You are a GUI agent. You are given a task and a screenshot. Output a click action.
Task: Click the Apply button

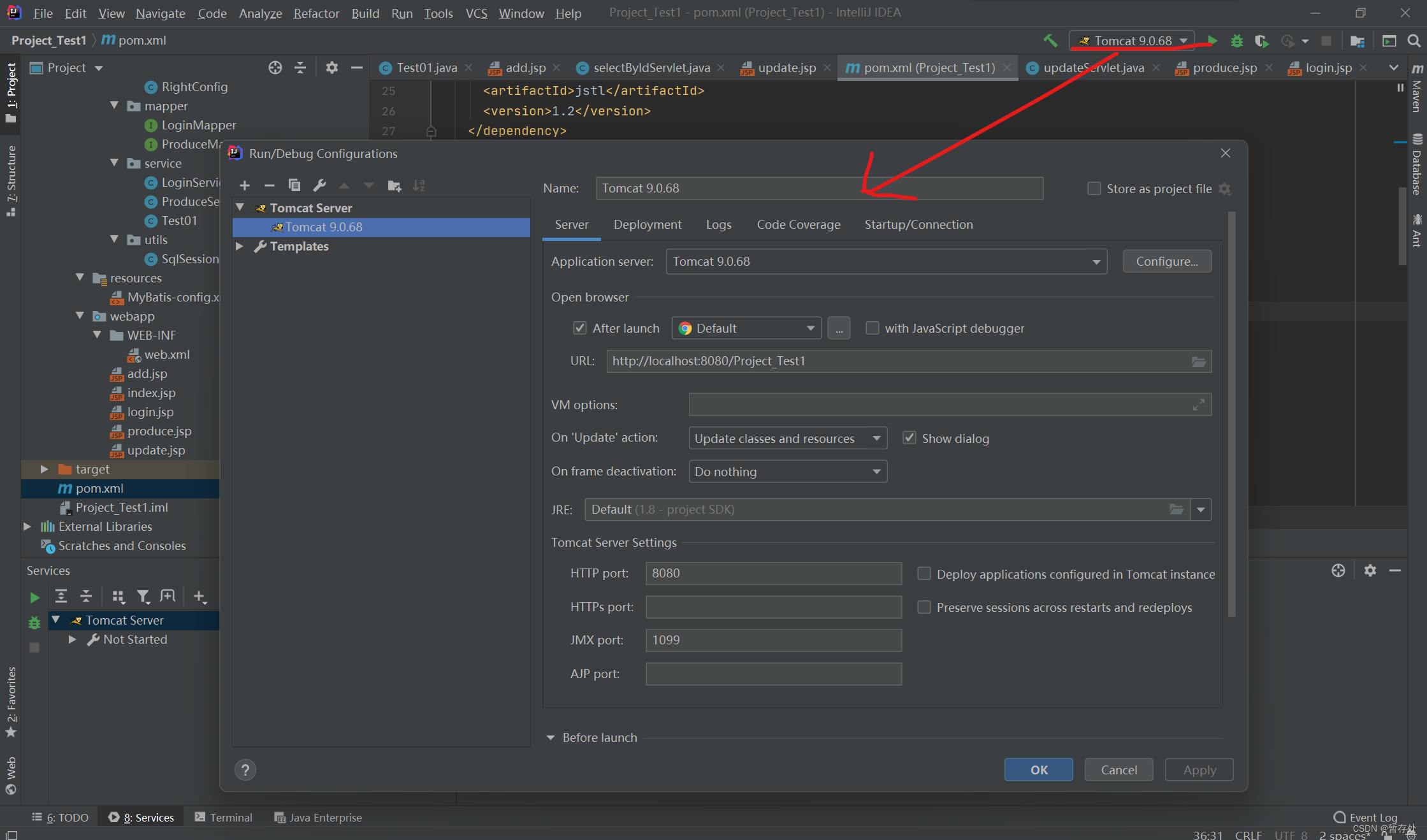coord(1199,770)
